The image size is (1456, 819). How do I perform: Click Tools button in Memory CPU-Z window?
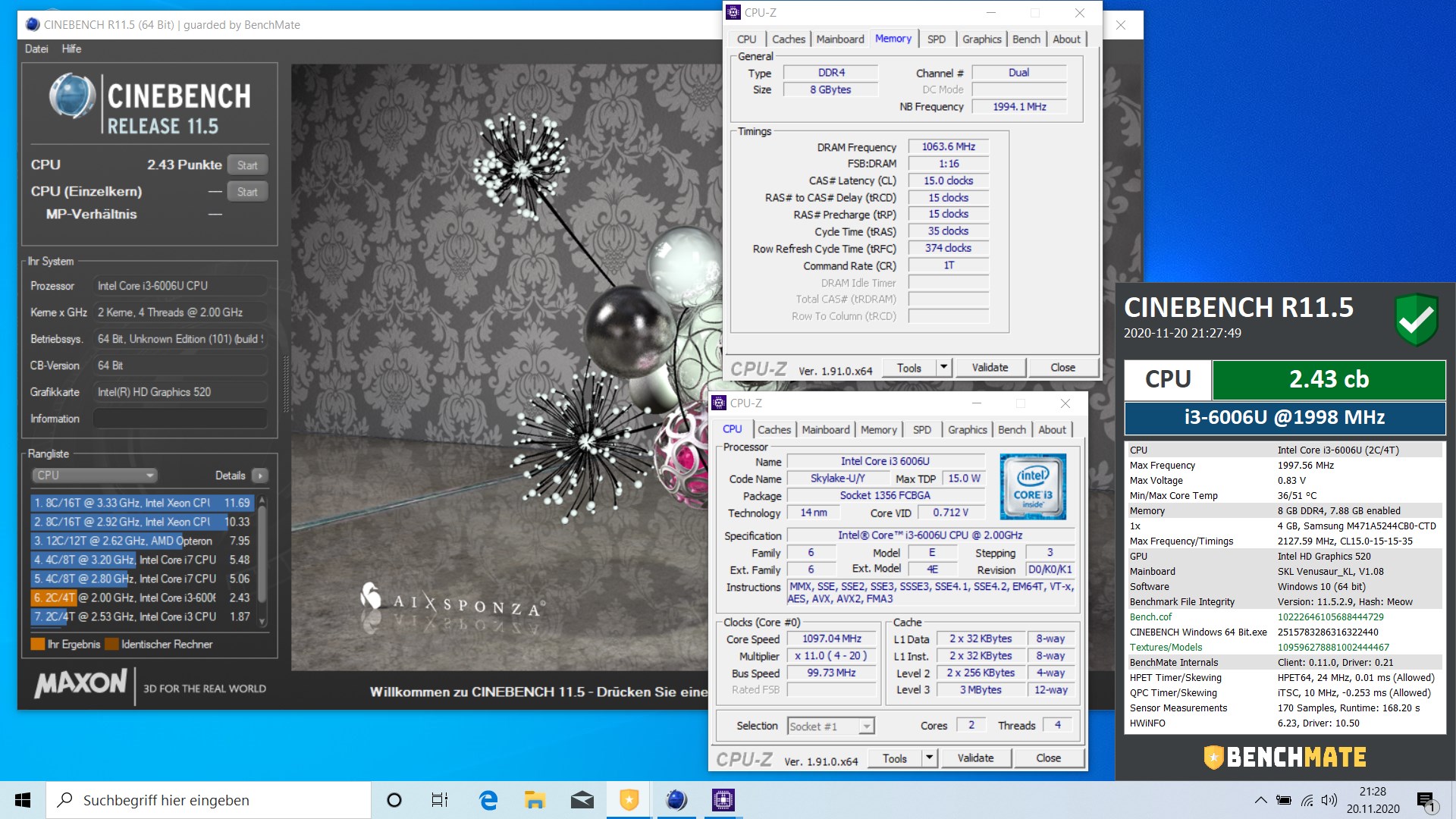(909, 368)
